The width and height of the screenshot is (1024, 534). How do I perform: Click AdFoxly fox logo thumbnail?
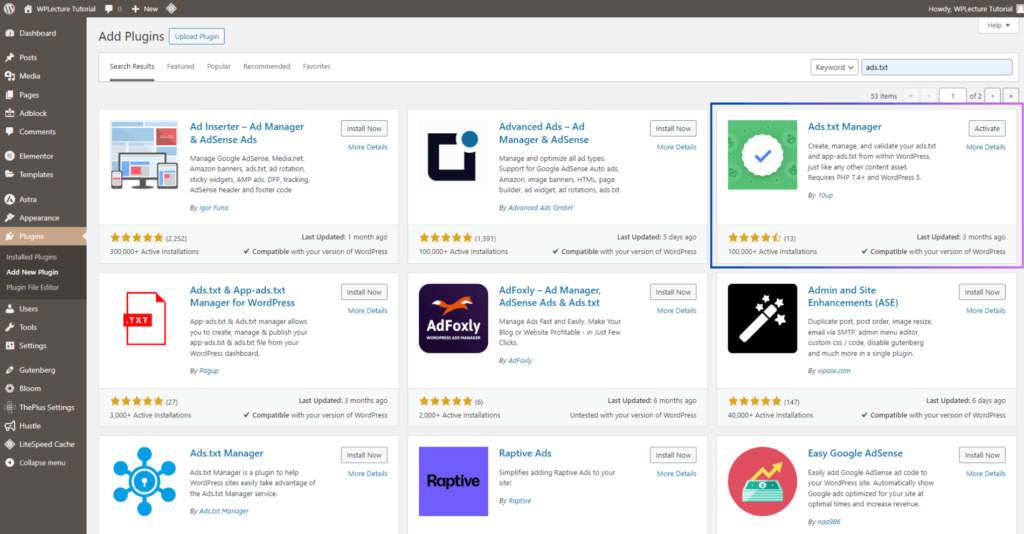click(x=453, y=319)
